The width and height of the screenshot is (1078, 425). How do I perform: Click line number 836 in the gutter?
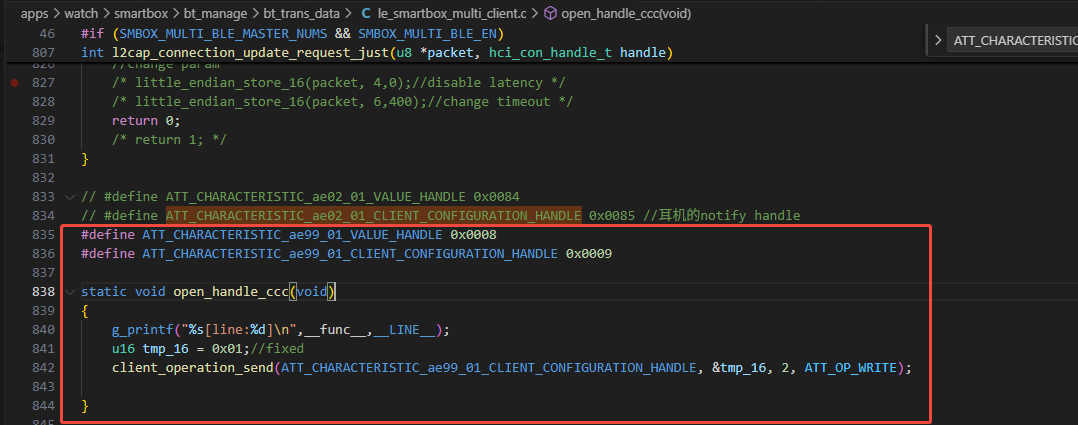[43, 254]
